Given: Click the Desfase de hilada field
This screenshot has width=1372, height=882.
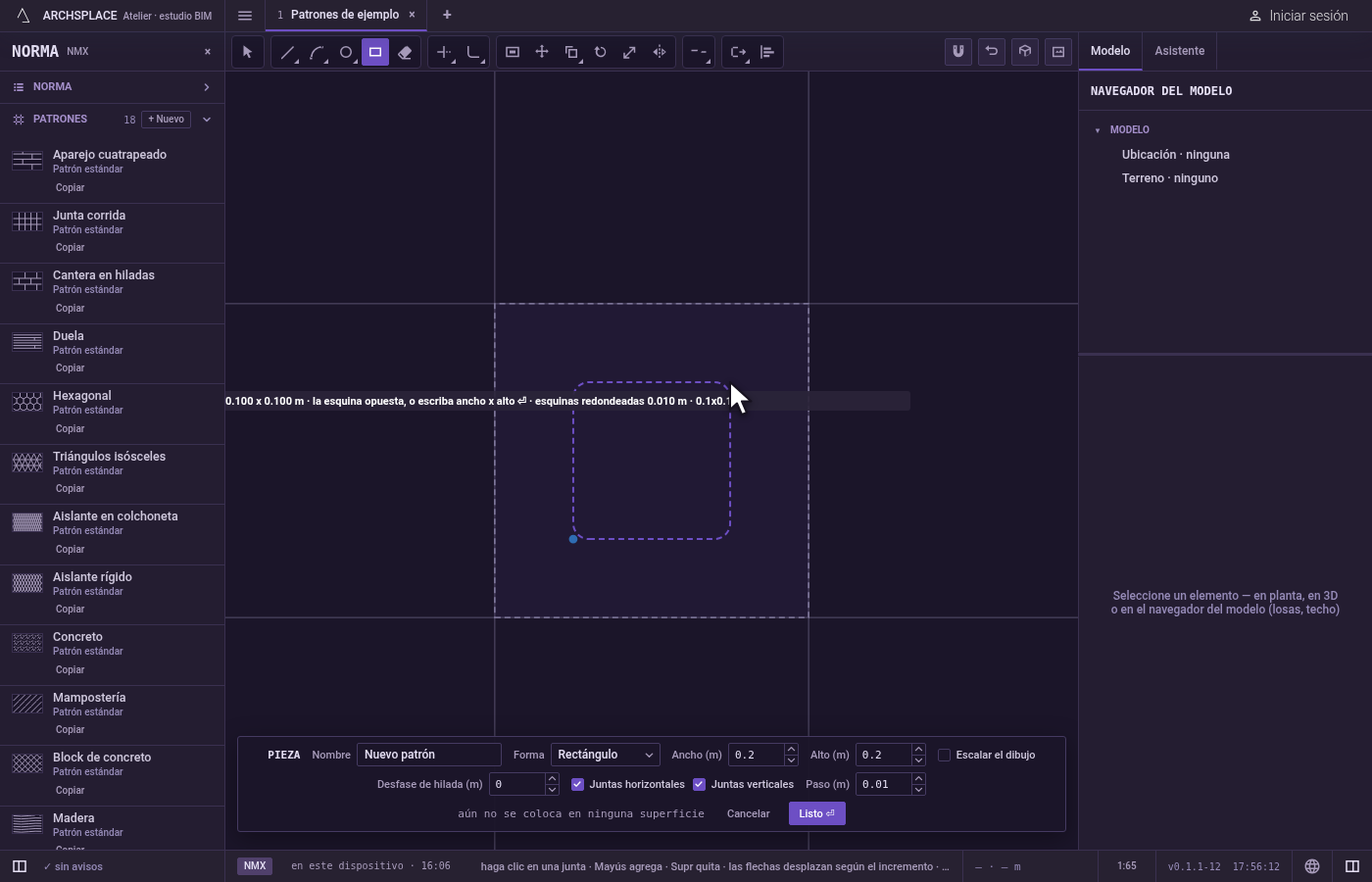Looking at the screenshot, I should (x=516, y=784).
